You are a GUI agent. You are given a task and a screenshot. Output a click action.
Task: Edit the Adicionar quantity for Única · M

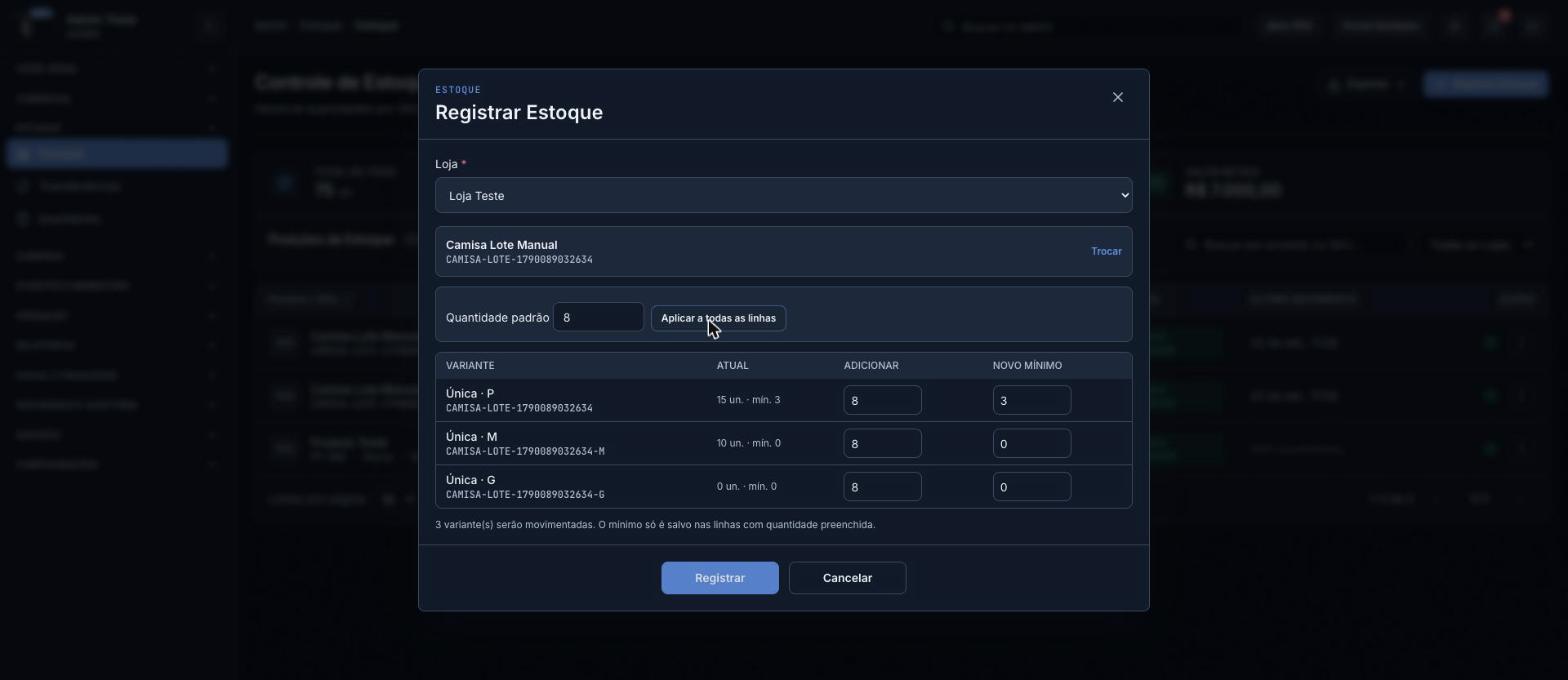pyautogui.click(x=882, y=443)
